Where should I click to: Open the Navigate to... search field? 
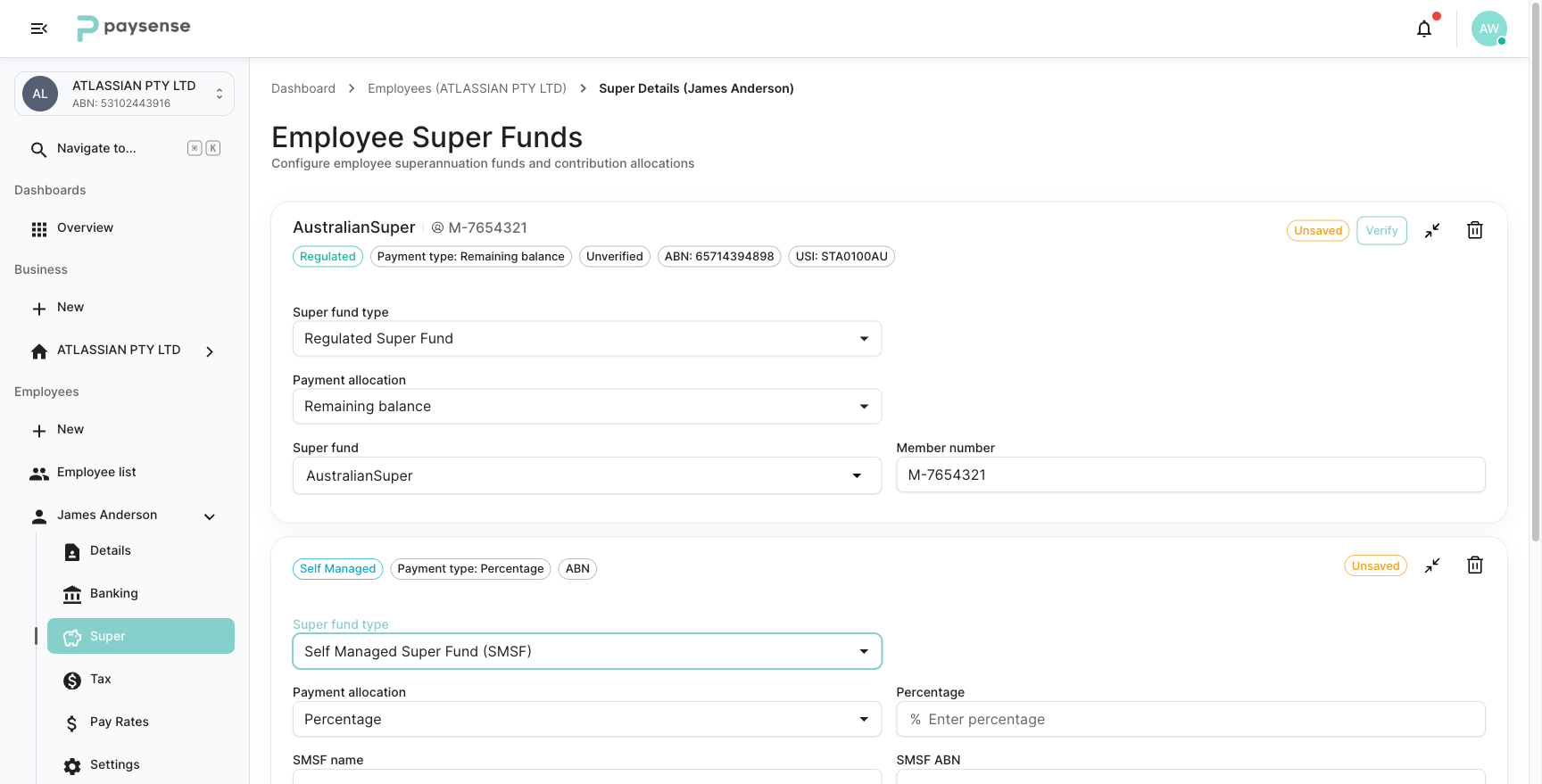point(125,149)
